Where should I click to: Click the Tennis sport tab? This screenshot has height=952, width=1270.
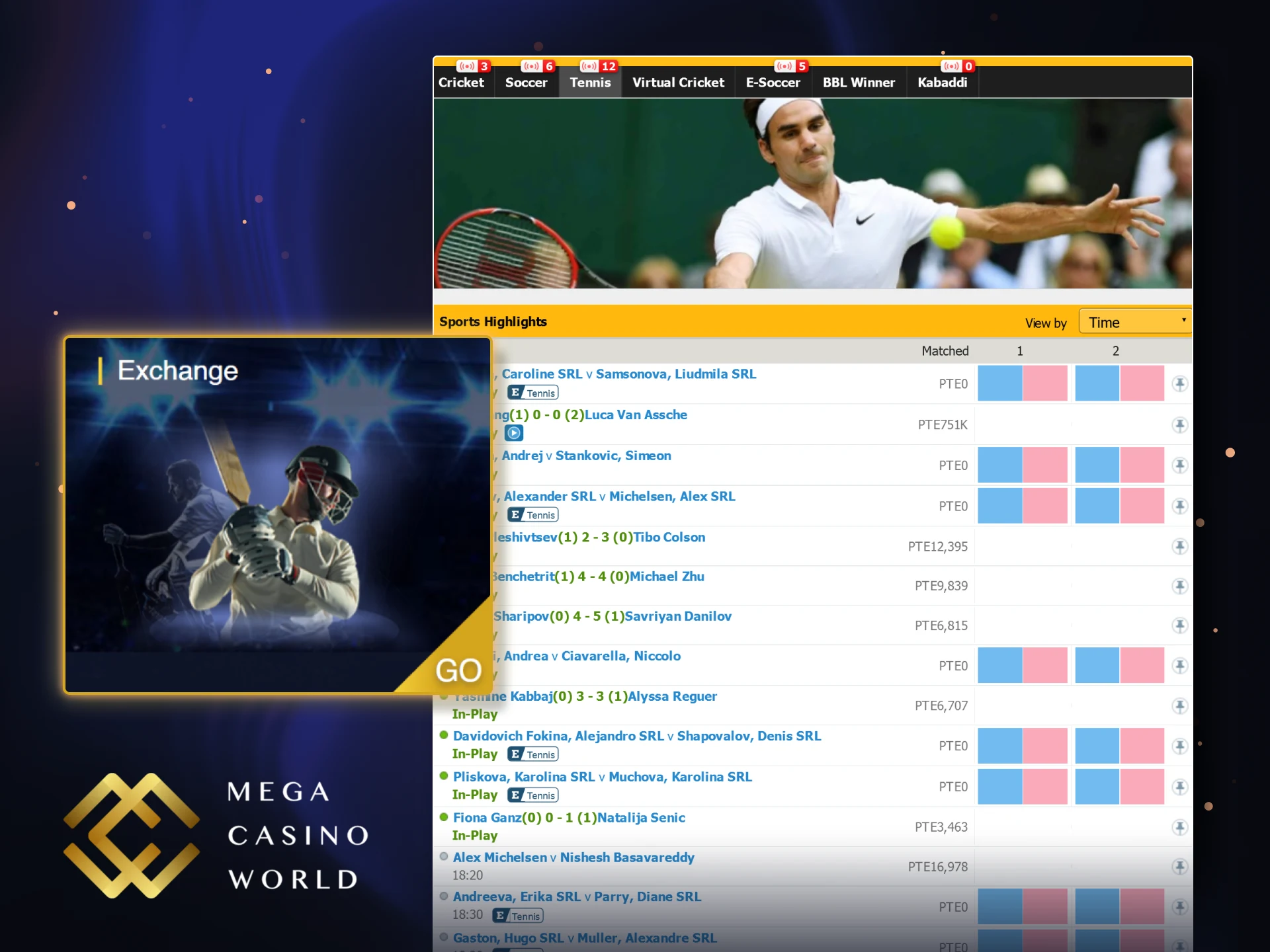coord(592,82)
